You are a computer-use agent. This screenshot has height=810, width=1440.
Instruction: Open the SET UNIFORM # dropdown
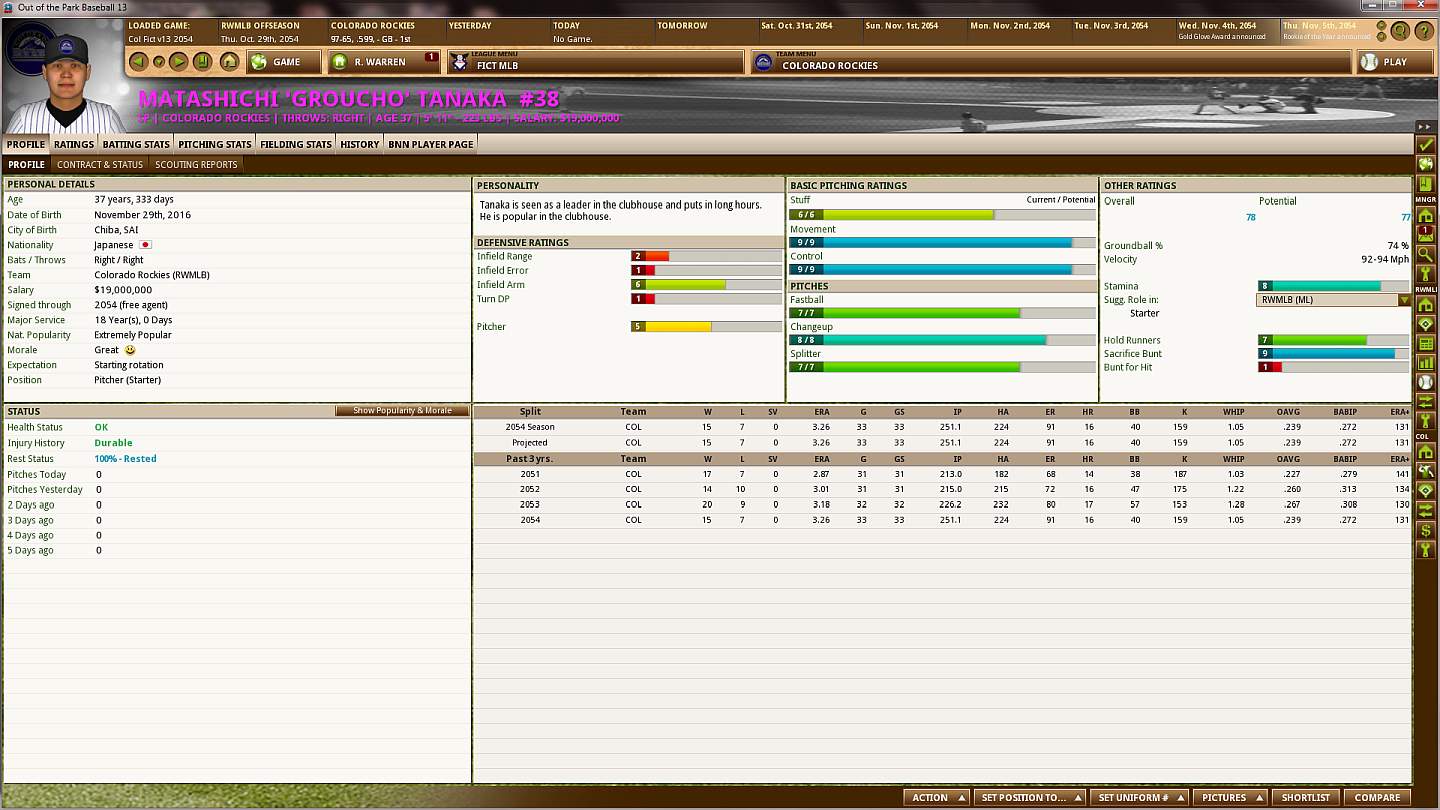(x=1139, y=797)
